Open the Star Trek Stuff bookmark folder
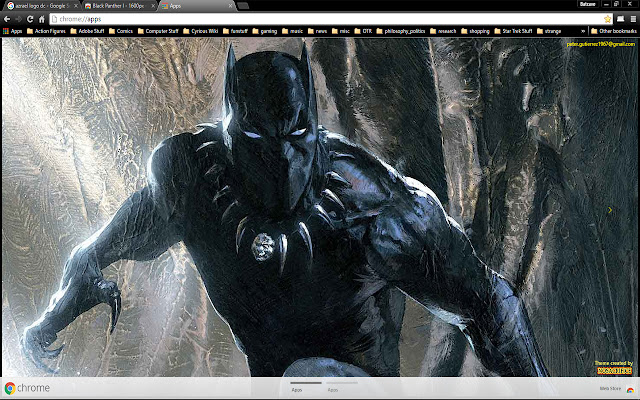640x400 pixels. [x=513, y=31]
